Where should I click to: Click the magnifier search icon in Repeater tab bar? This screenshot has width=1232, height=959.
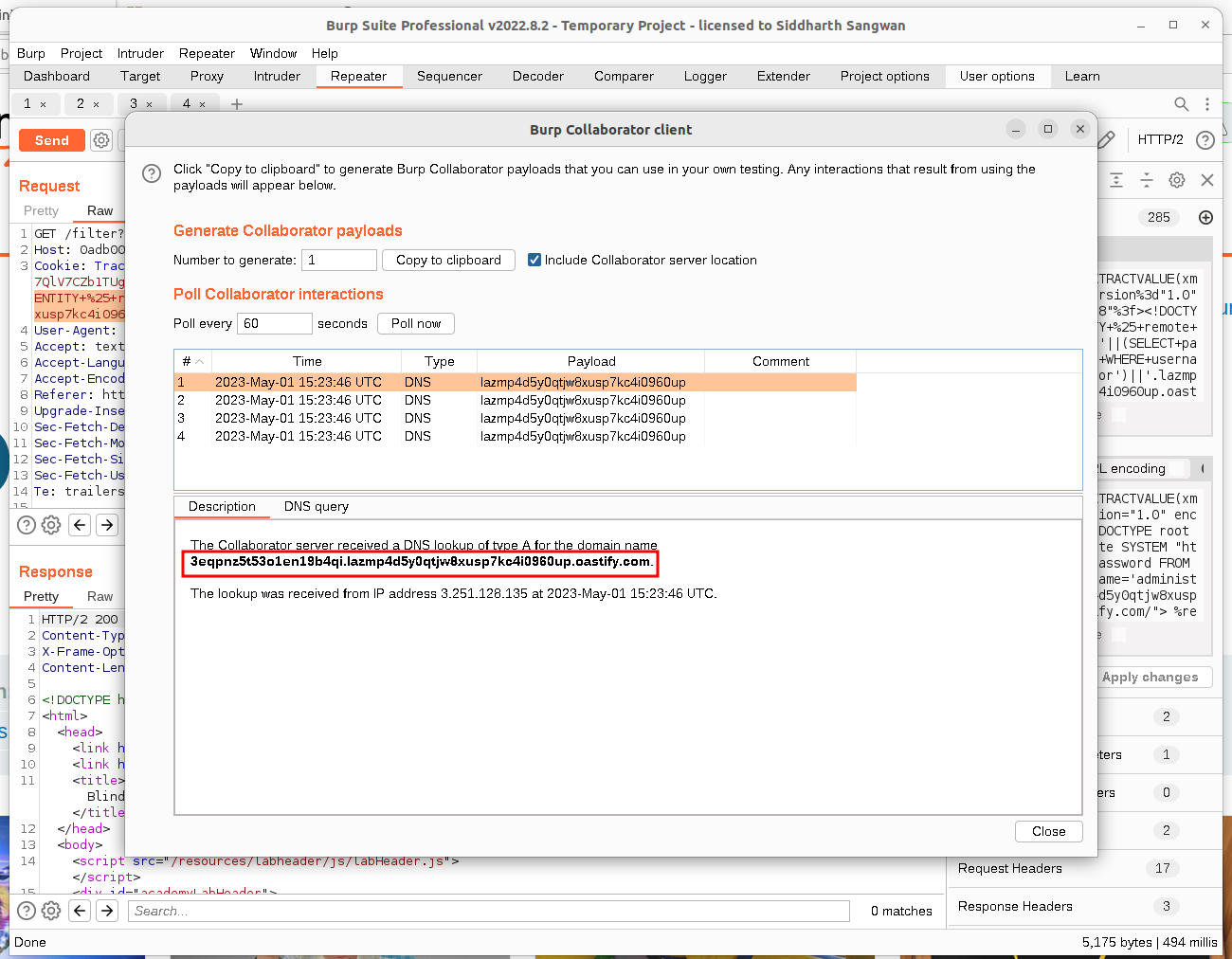click(x=1181, y=104)
